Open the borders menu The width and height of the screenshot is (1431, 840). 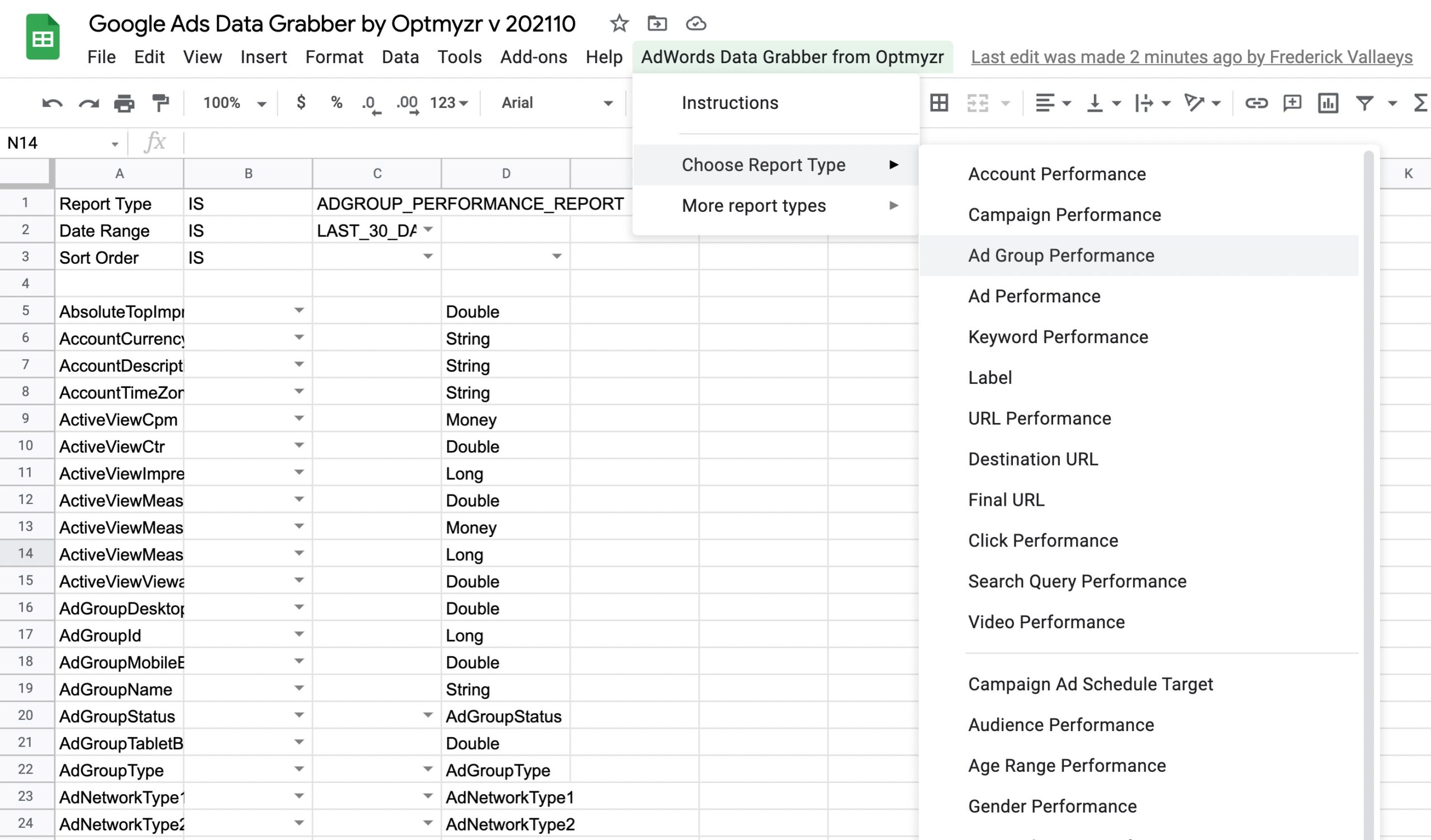(x=939, y=103)
